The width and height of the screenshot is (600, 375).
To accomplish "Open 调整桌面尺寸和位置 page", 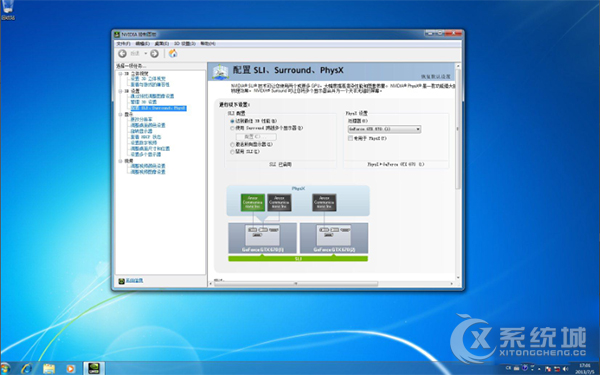I will [x=150, y=148].
